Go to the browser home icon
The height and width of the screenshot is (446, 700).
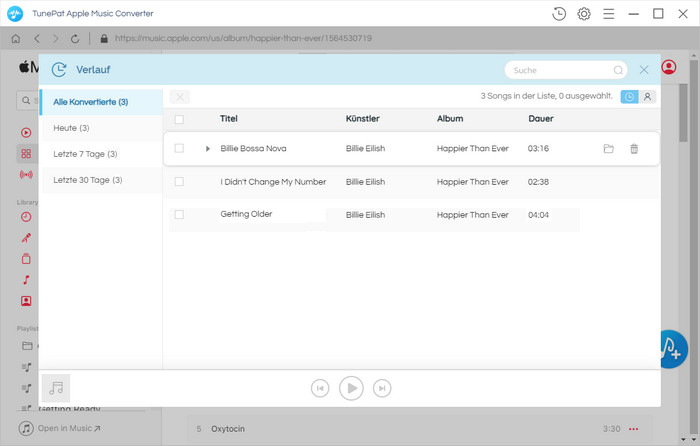(x=16, y=39)
